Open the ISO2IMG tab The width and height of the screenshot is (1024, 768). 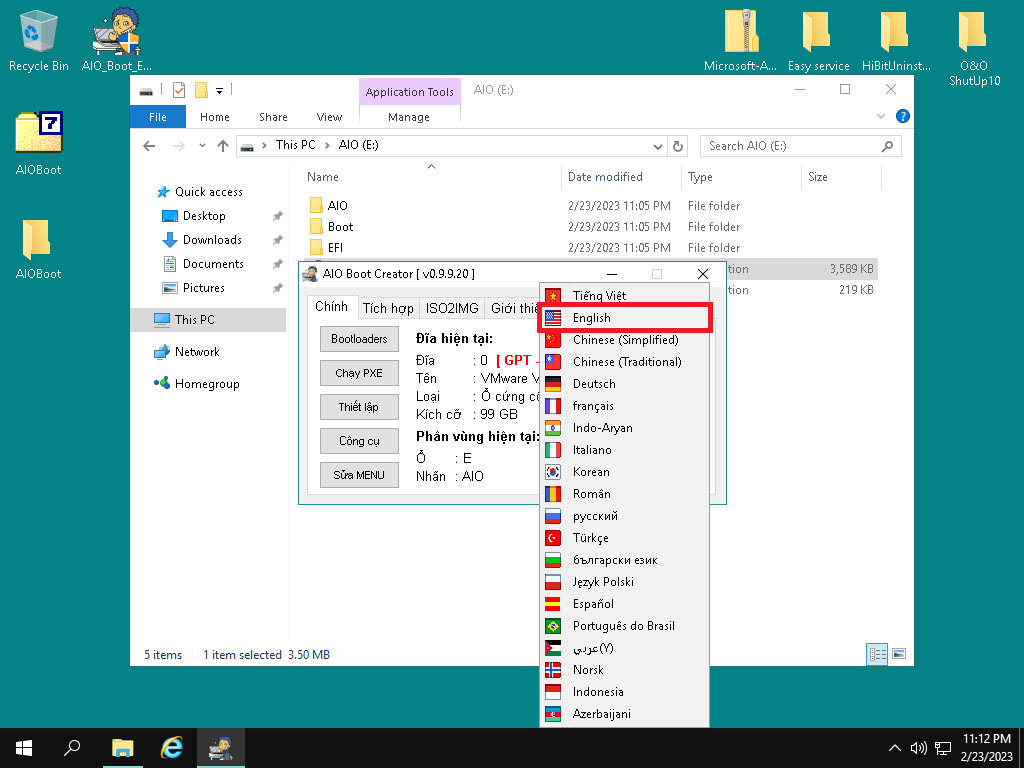click(x=452, y=308)
